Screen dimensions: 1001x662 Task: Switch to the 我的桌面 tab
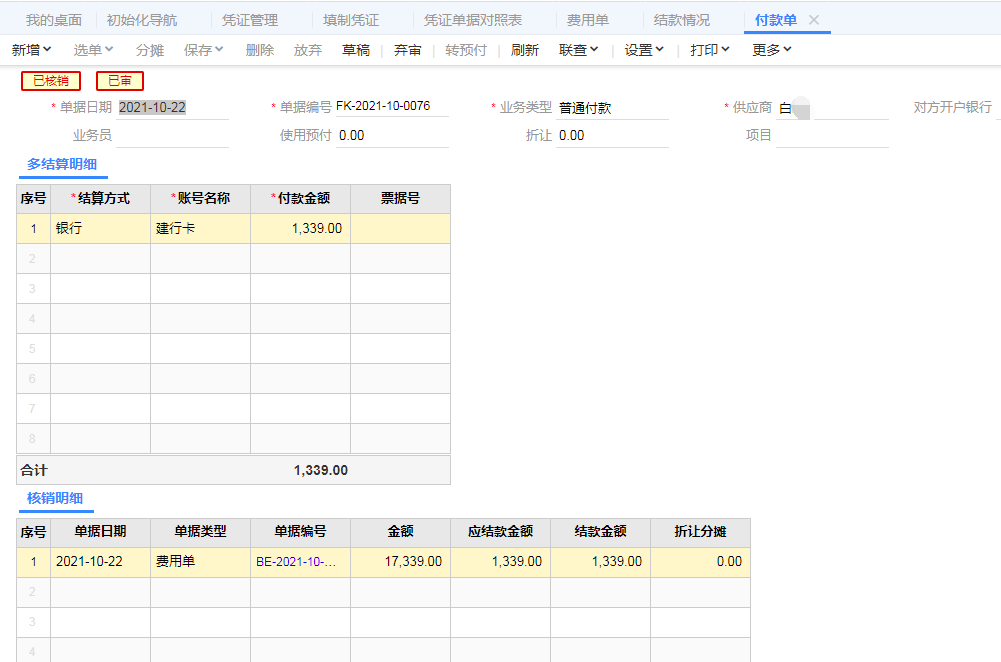(x=54, y=20)
